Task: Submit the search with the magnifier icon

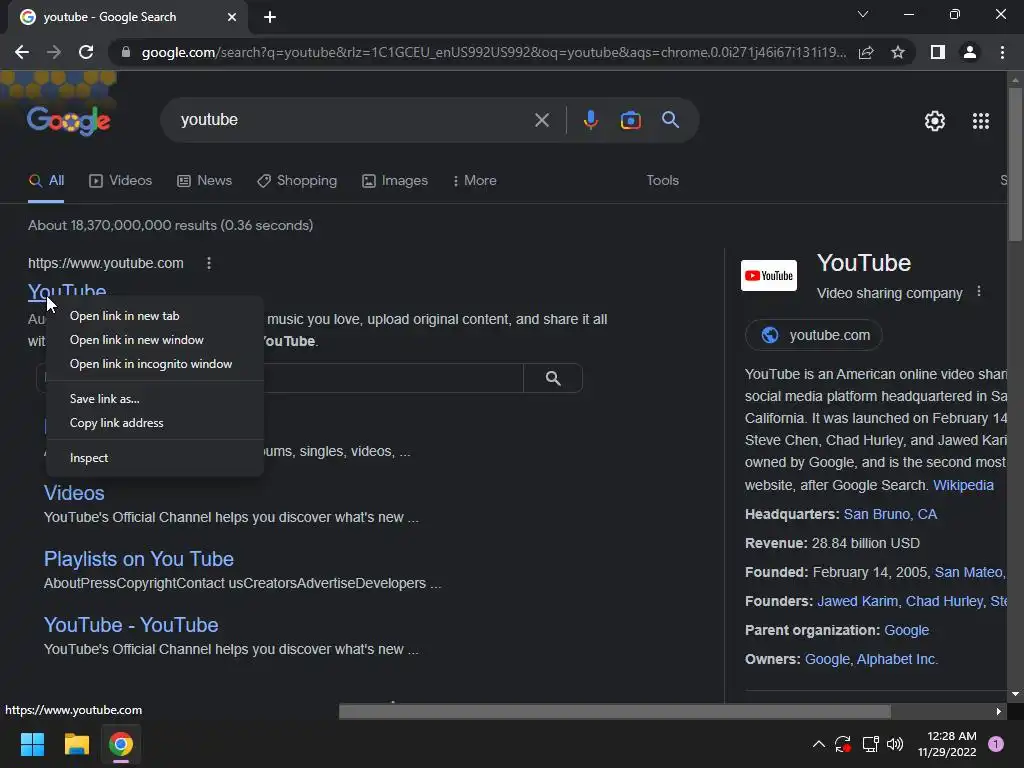Action: point(671,120)
